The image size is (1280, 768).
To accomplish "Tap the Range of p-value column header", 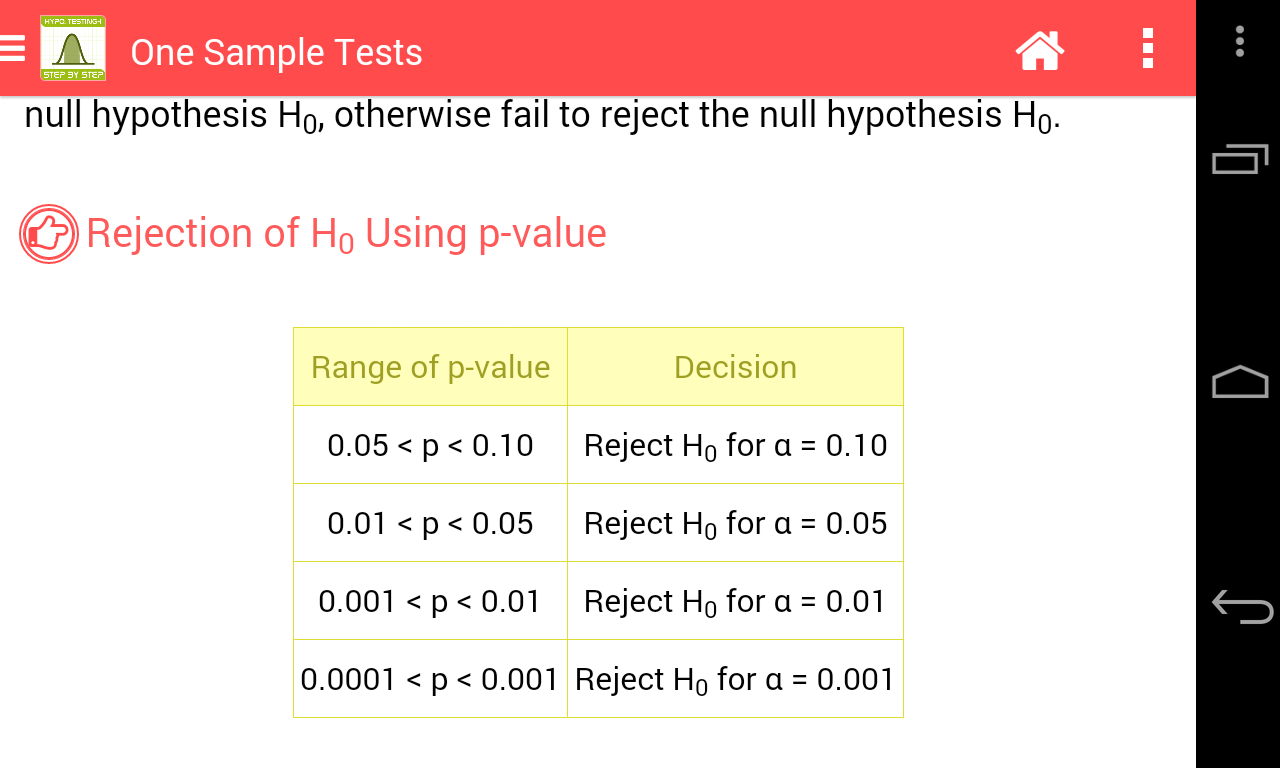I will coord(430,367).
